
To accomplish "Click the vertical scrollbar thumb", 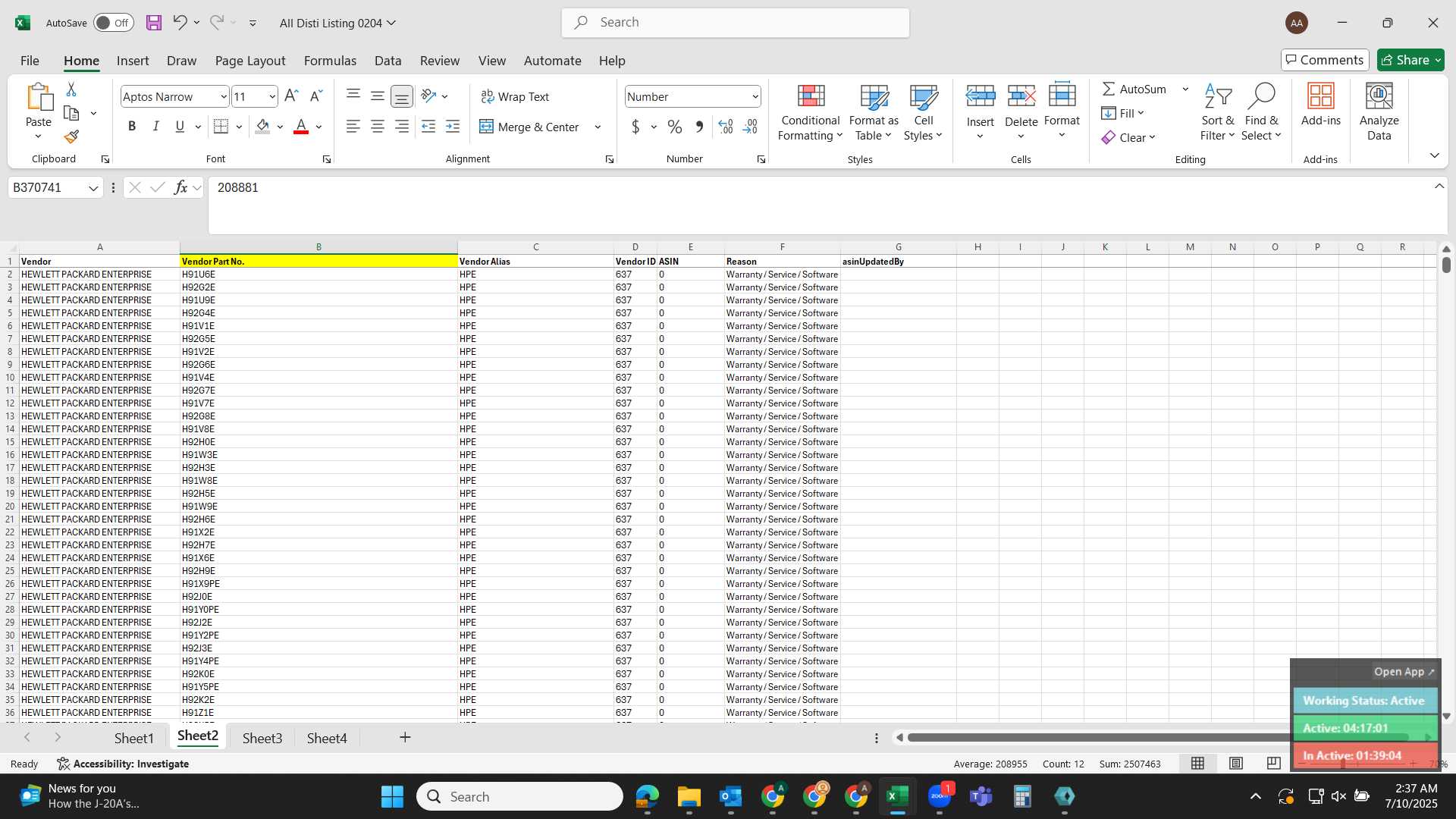I will click(x=1446, y=265).
